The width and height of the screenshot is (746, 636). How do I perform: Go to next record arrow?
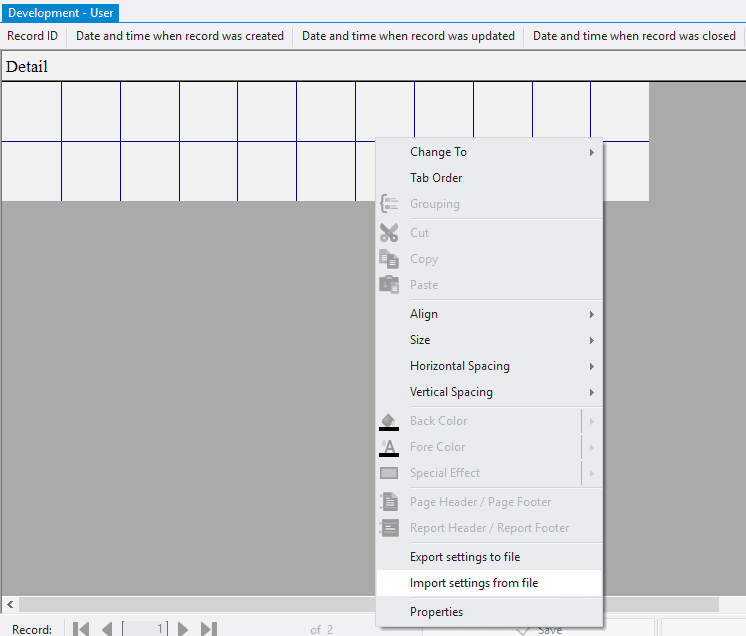(183, 629)
